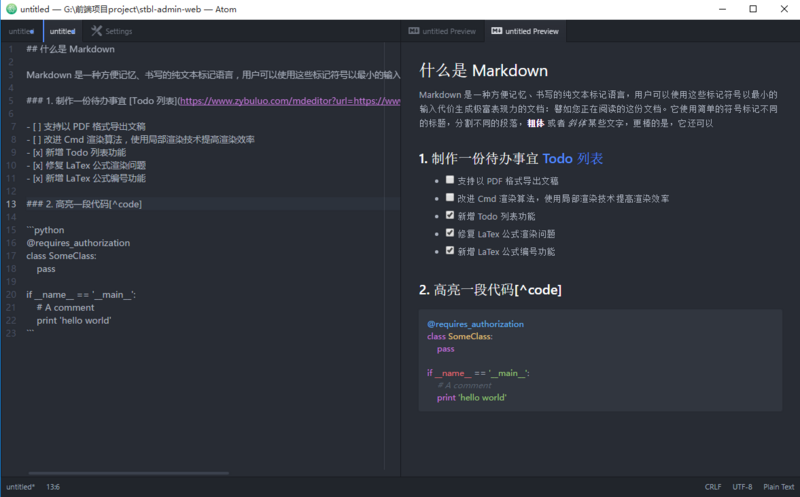
Task: Click the 13:6 cursor position indicator
Action: pyautogui.click(x=53, y=487)
